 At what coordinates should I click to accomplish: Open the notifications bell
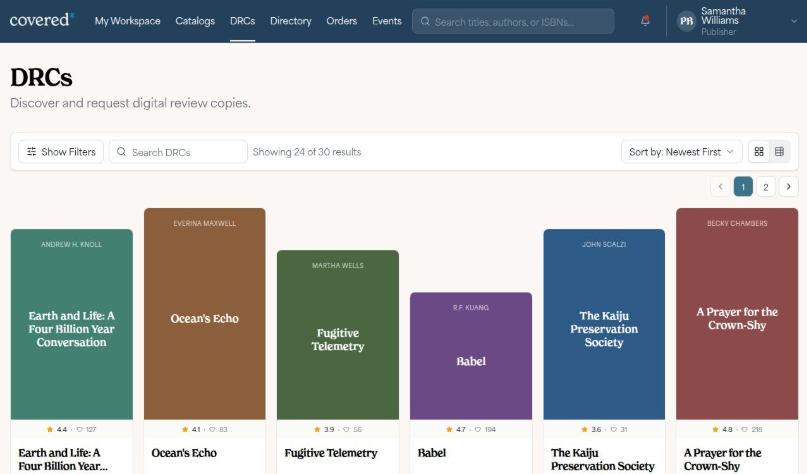point(645,21)
